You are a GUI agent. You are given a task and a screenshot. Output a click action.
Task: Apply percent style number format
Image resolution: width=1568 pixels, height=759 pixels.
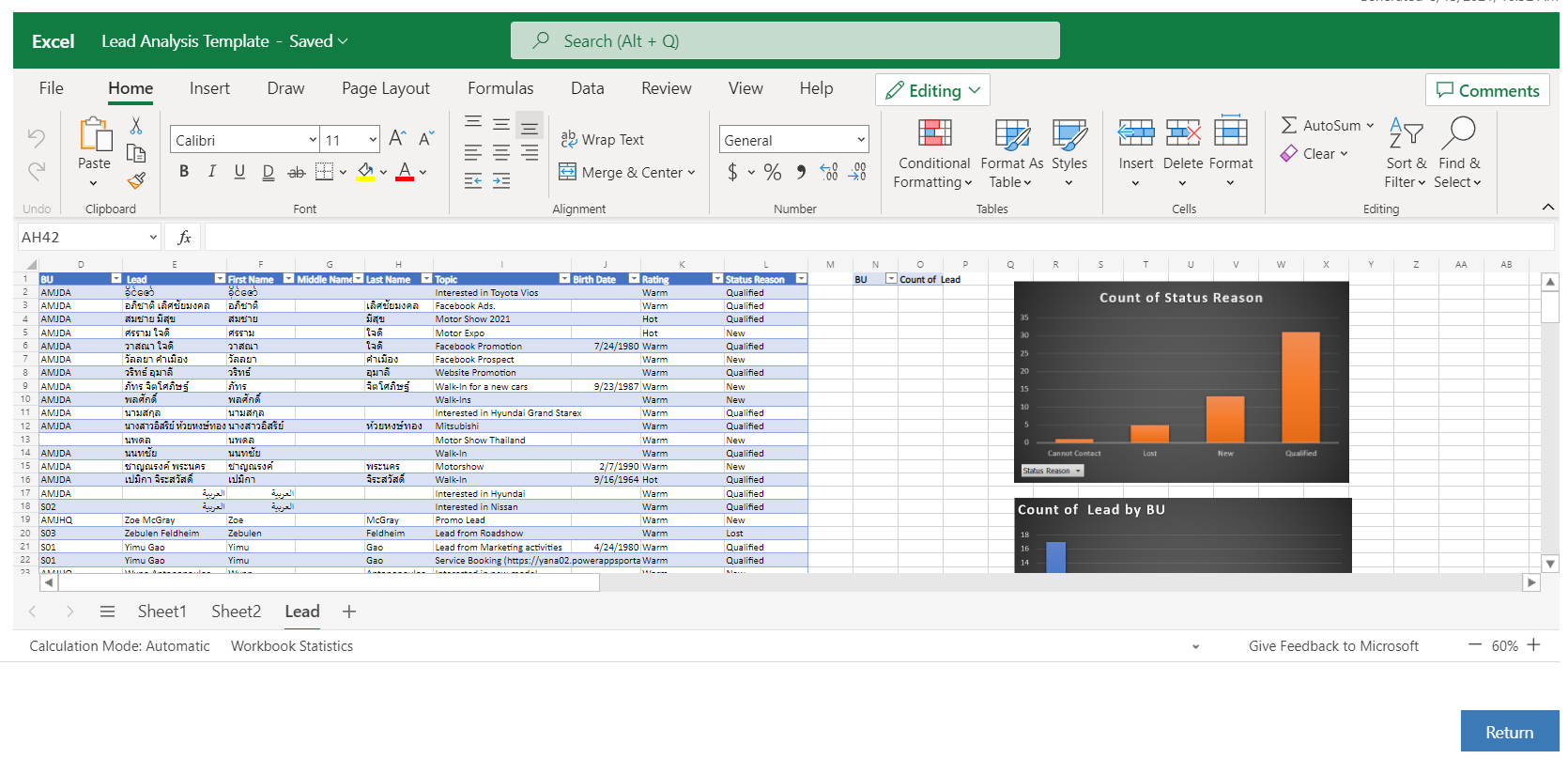click(x=772, y=172)
